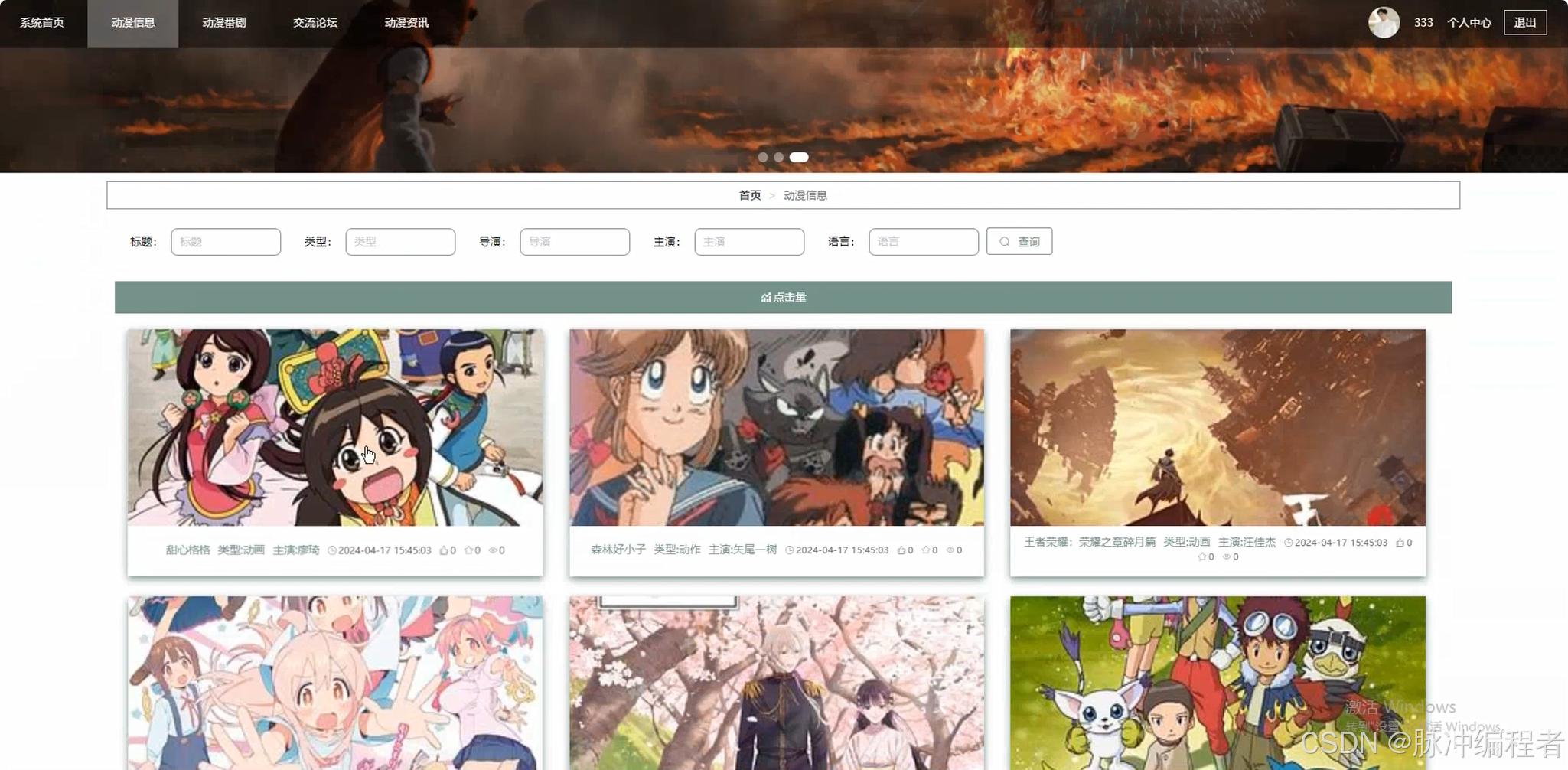Click 主演:廖琦 text
The height and width of the screenshot is (770, 1568).
[296, 550]
